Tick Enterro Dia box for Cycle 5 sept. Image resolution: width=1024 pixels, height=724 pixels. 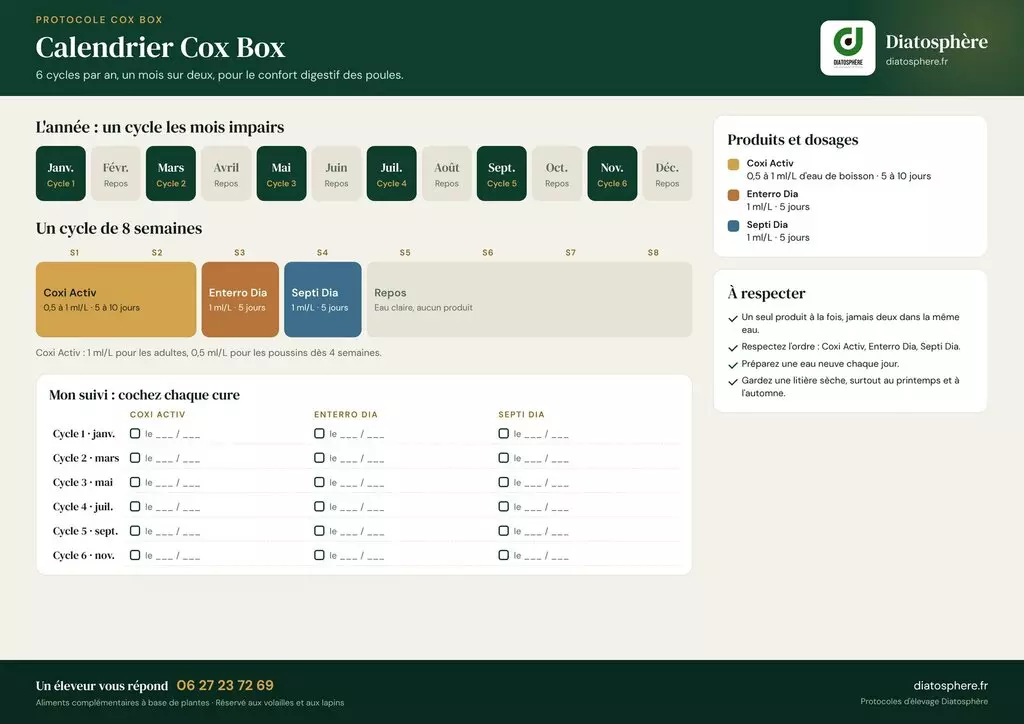(319, 531)
